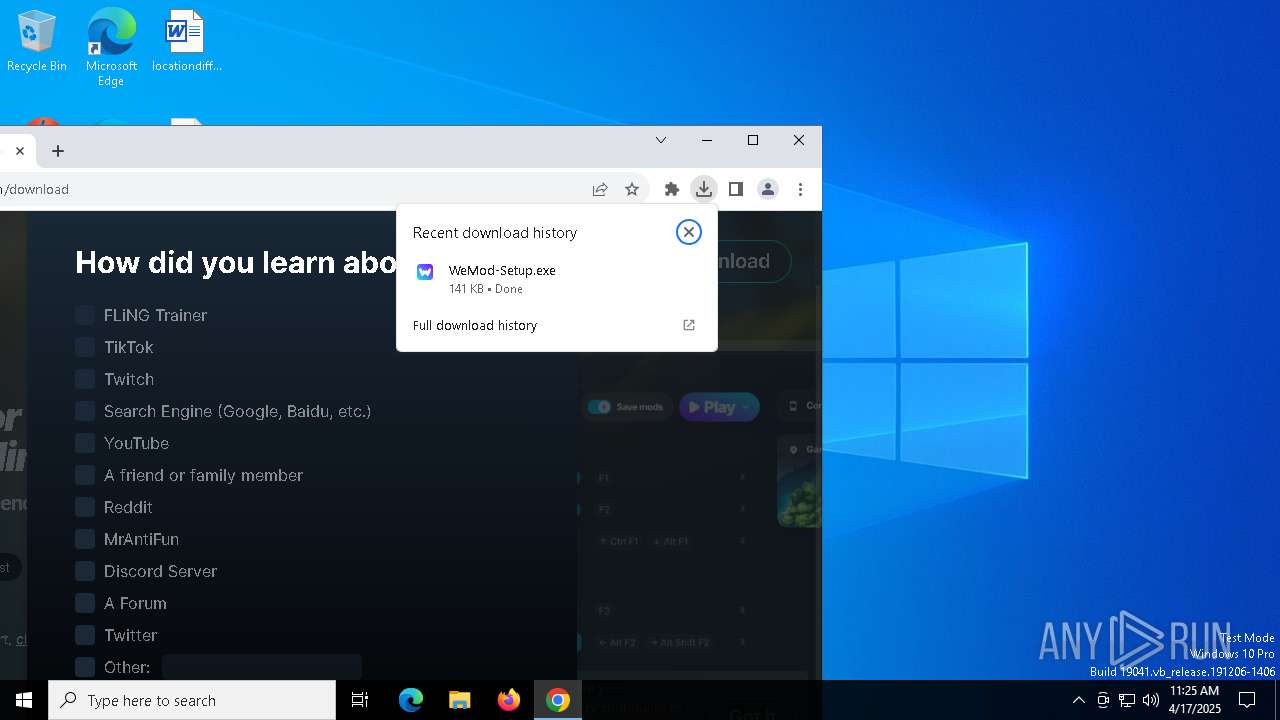Click external link icon beside Full download history
The height and width of the screenshot is (720, 1280).
[x=689, y=325]
